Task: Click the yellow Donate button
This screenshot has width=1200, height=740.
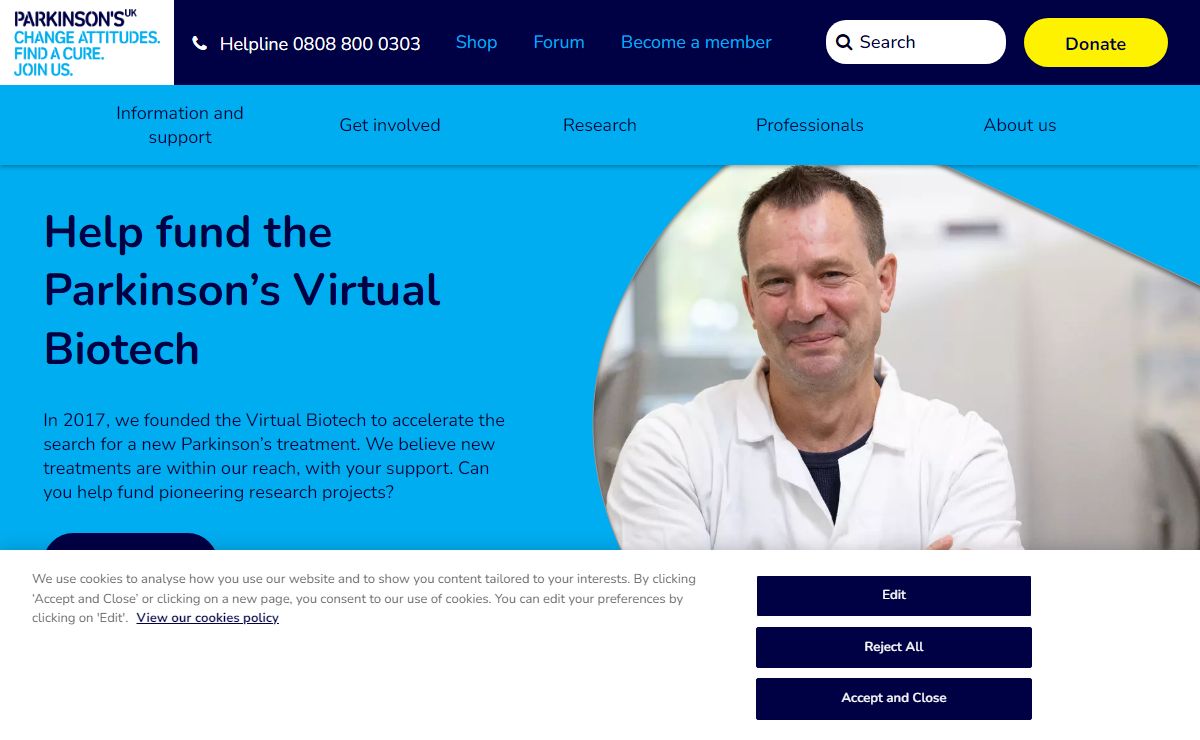Action: click(1096, 43)
